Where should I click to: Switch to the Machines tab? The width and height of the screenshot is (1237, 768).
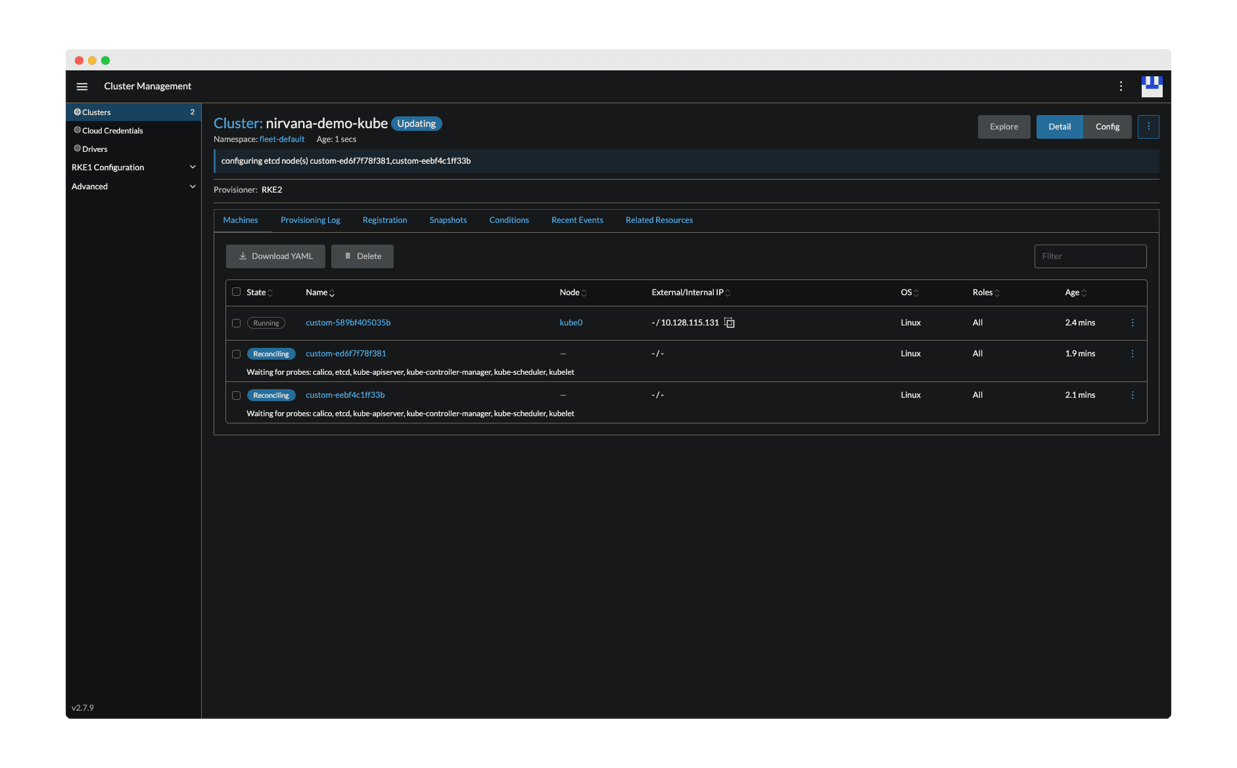(x=240, y=220)
